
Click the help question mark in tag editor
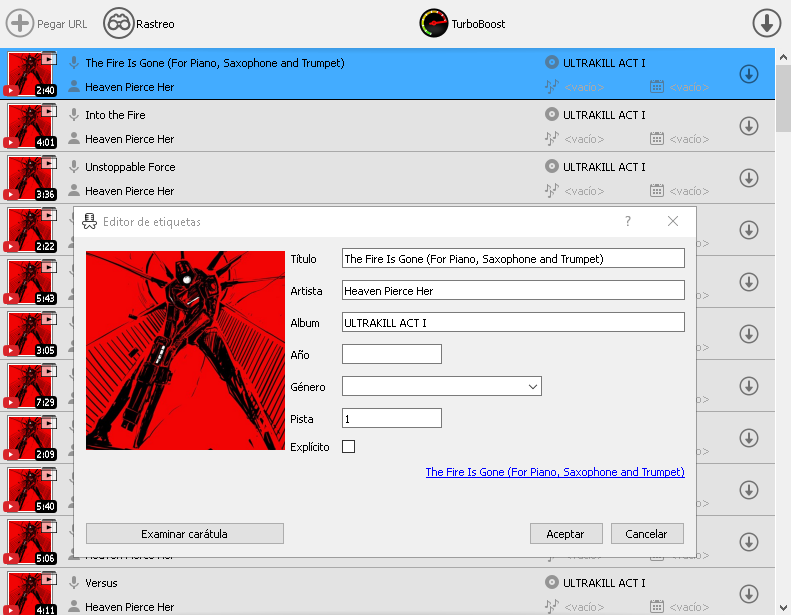pyautogui.click(x=628, y=221)
